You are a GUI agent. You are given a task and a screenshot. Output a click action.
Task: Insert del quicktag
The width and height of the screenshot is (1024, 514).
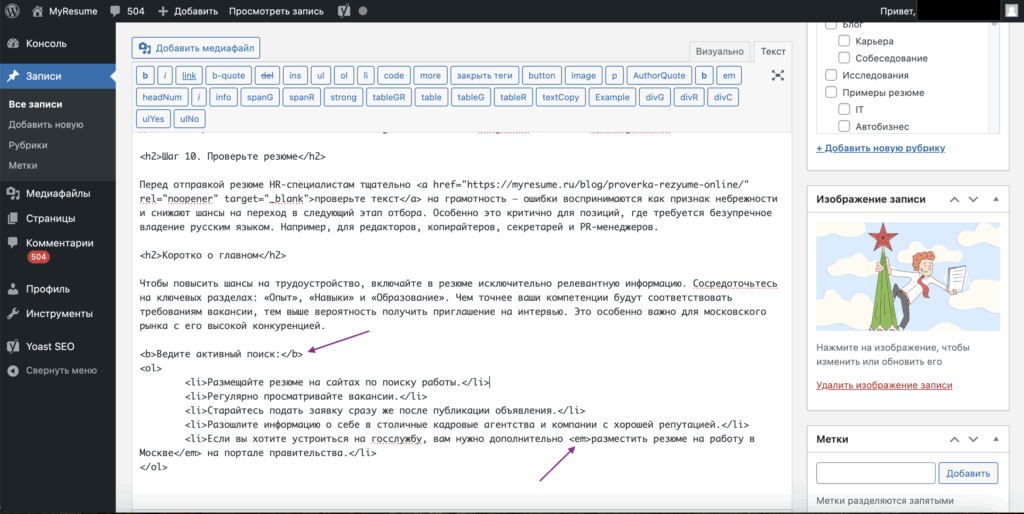(x=267, y=76)
